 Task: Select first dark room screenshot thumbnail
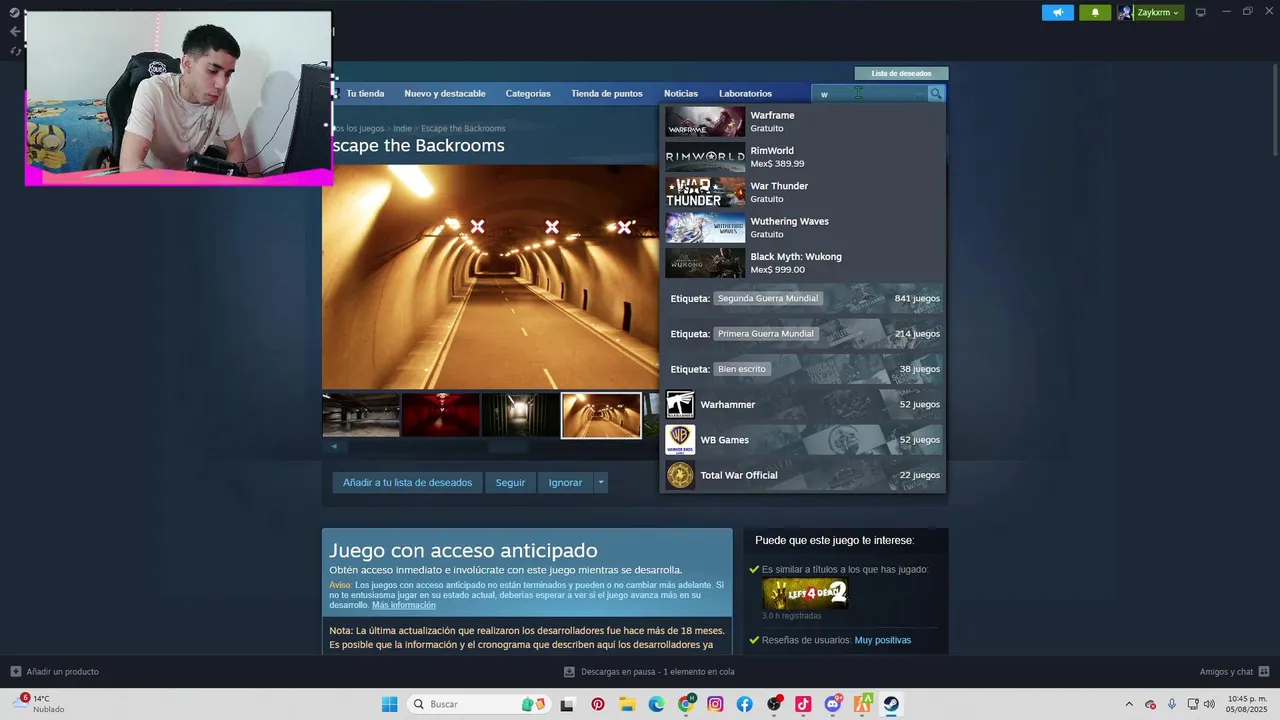tap(361, 415)
